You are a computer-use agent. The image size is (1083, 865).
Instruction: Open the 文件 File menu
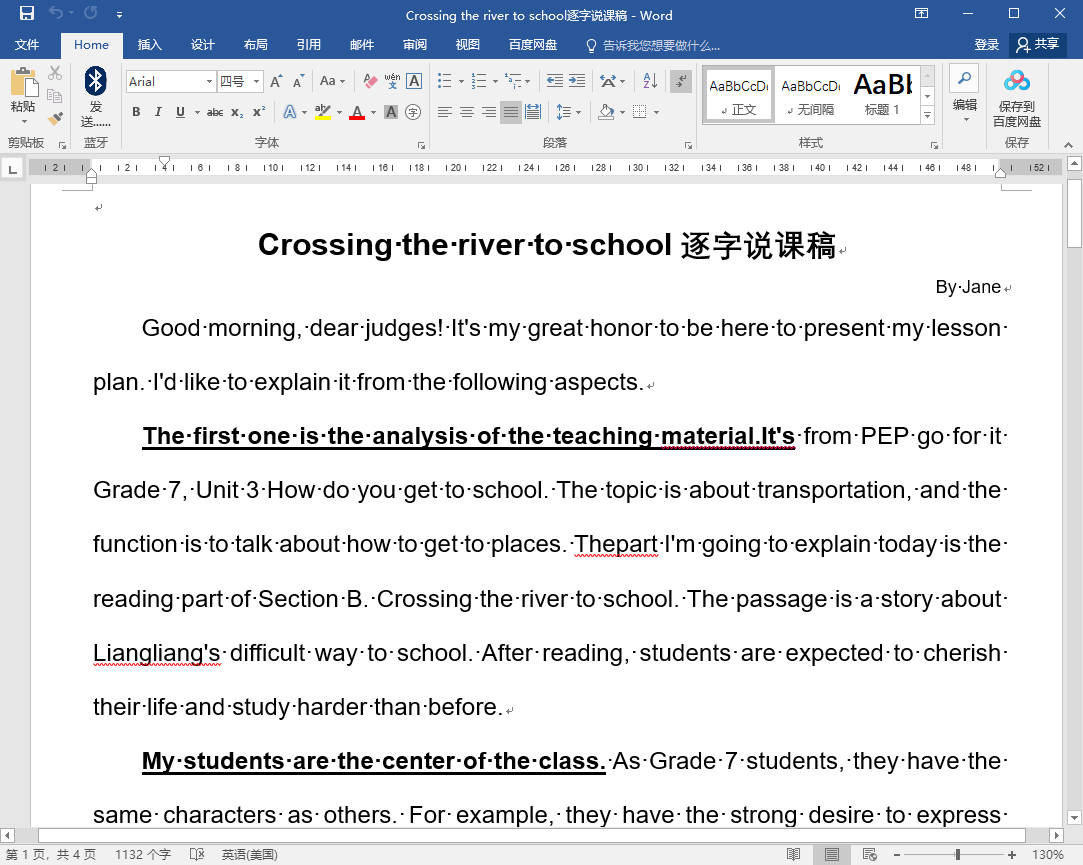pyautogui.click(x=27, y=45)
